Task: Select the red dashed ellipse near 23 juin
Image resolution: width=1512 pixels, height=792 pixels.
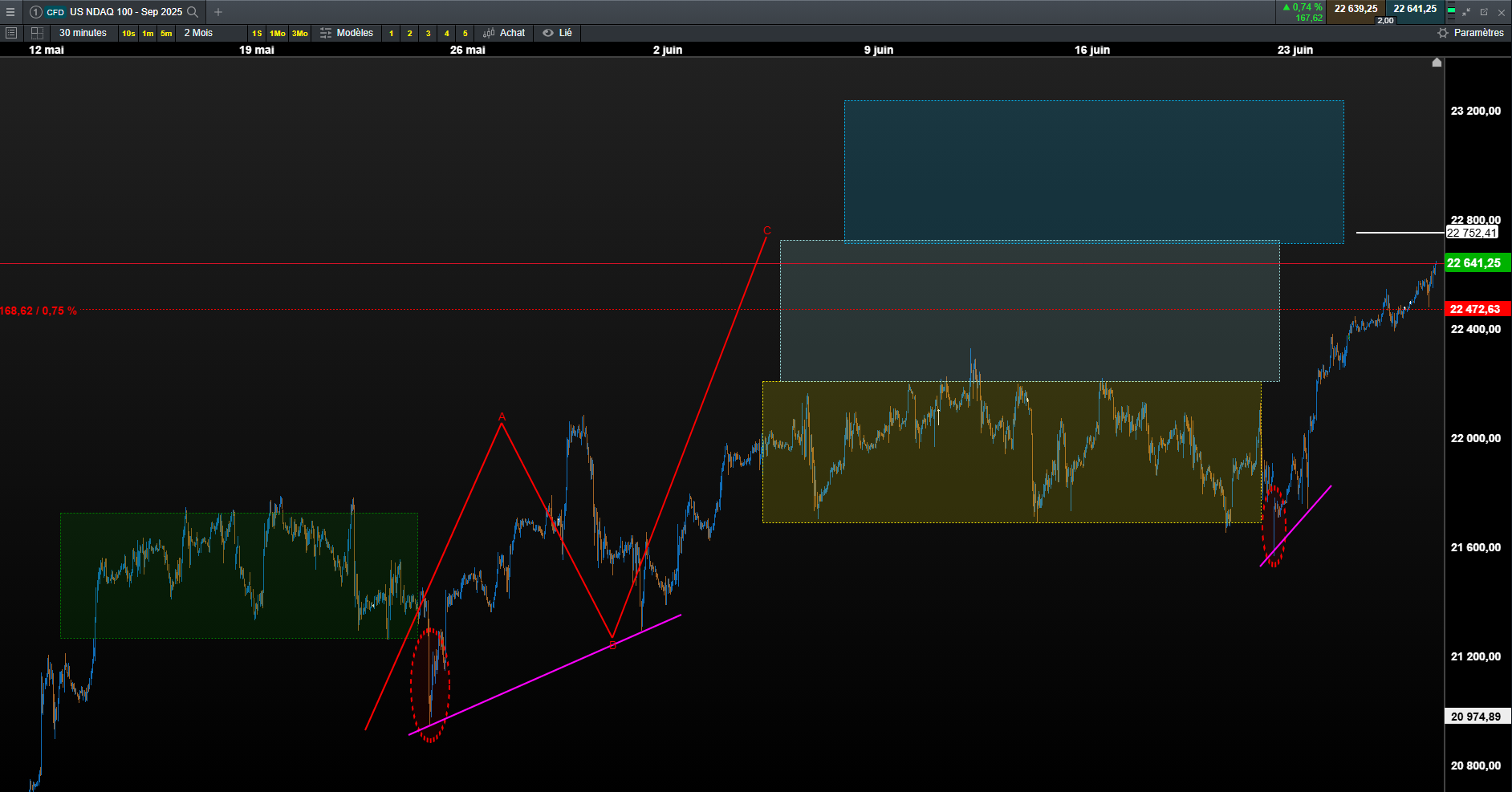Action: click(1274, 526)
